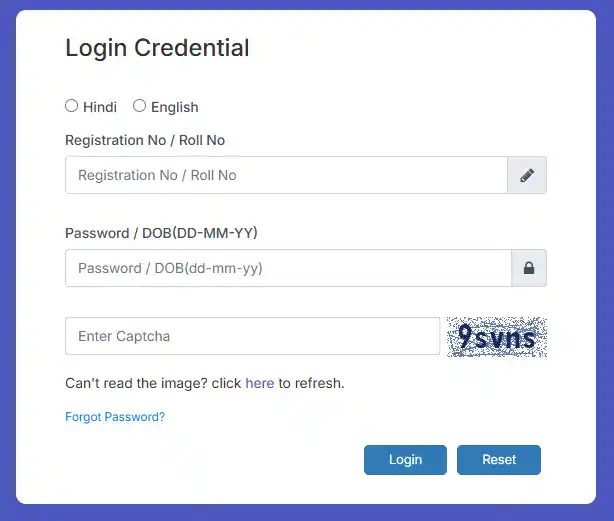614x521 pixels.
Task: Focus the Registration No / Roll No input
Action: tap(286, 175)
